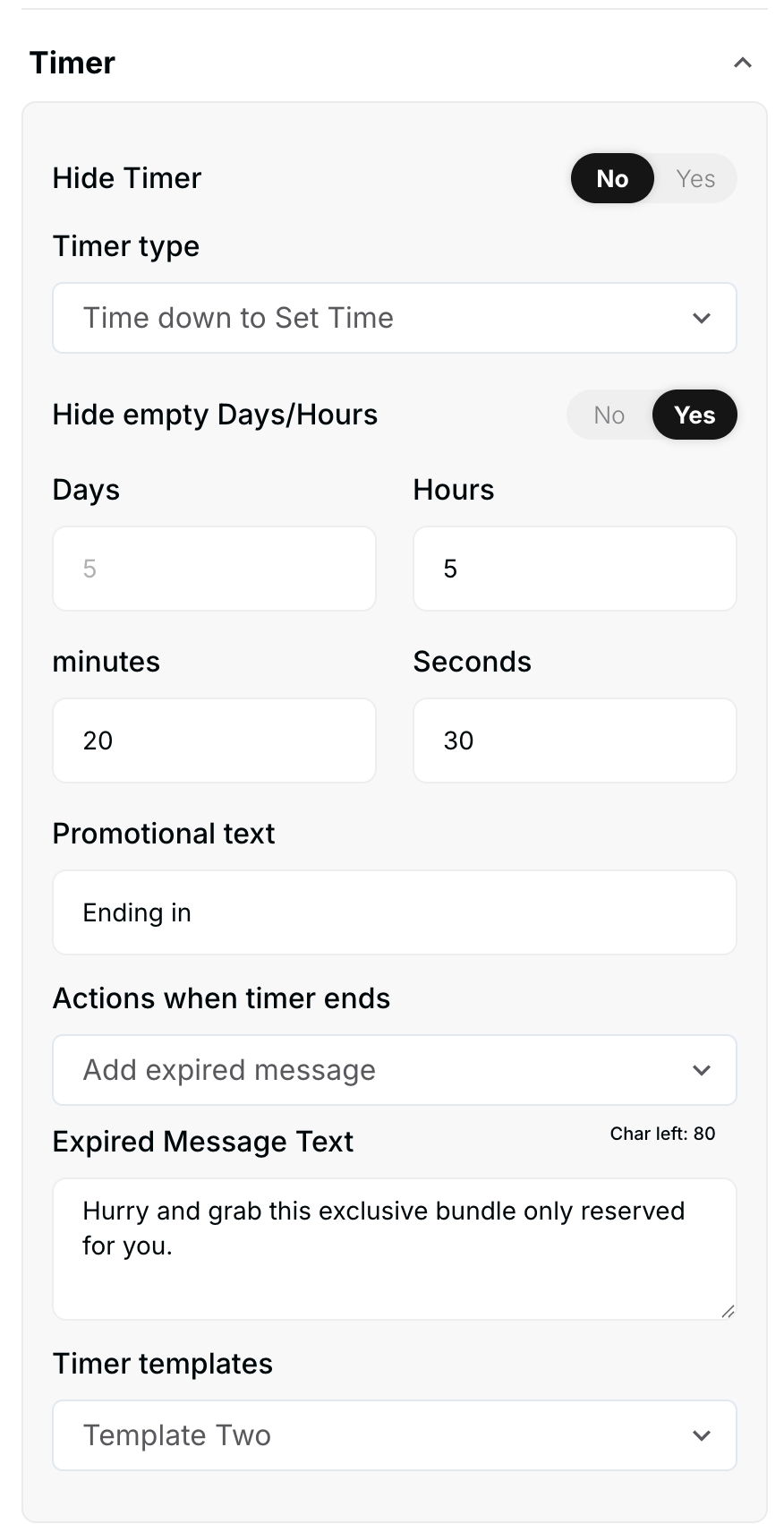
Task: Click the textarea resize handle
Action: (x=728, y=1312)
